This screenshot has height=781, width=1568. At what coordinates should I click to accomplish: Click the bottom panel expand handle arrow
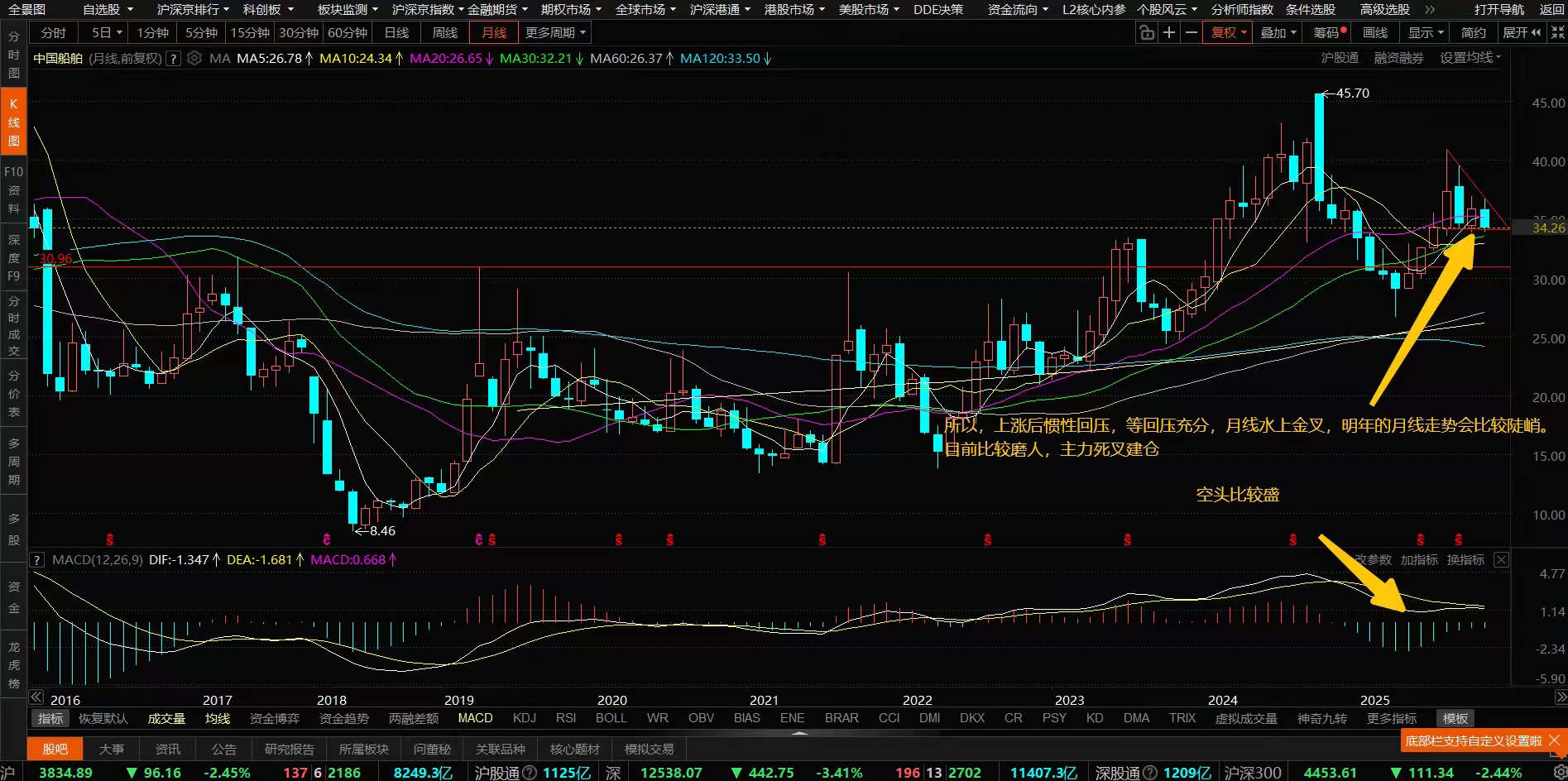tap(798, 733)
